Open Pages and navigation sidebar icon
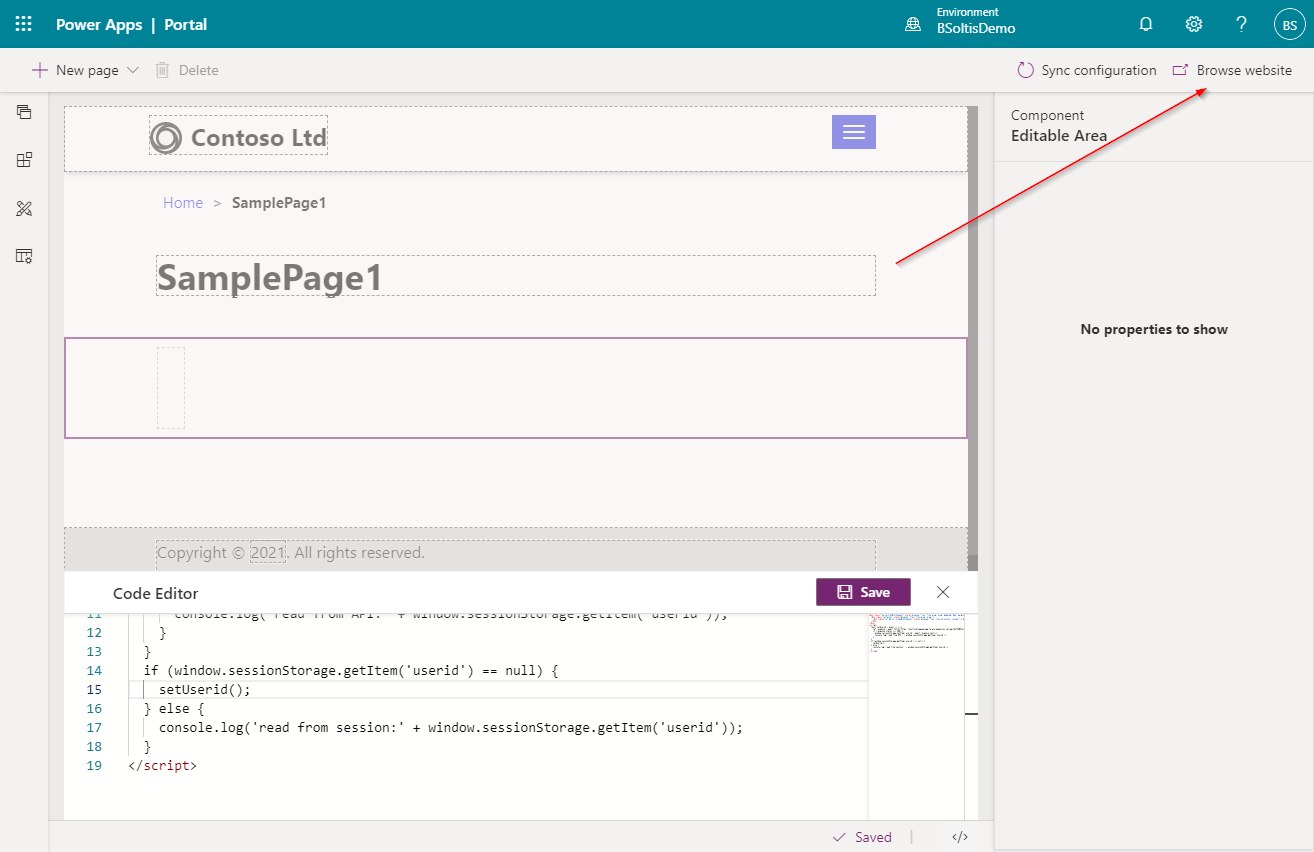1314x852 pixels. (24, 111)
